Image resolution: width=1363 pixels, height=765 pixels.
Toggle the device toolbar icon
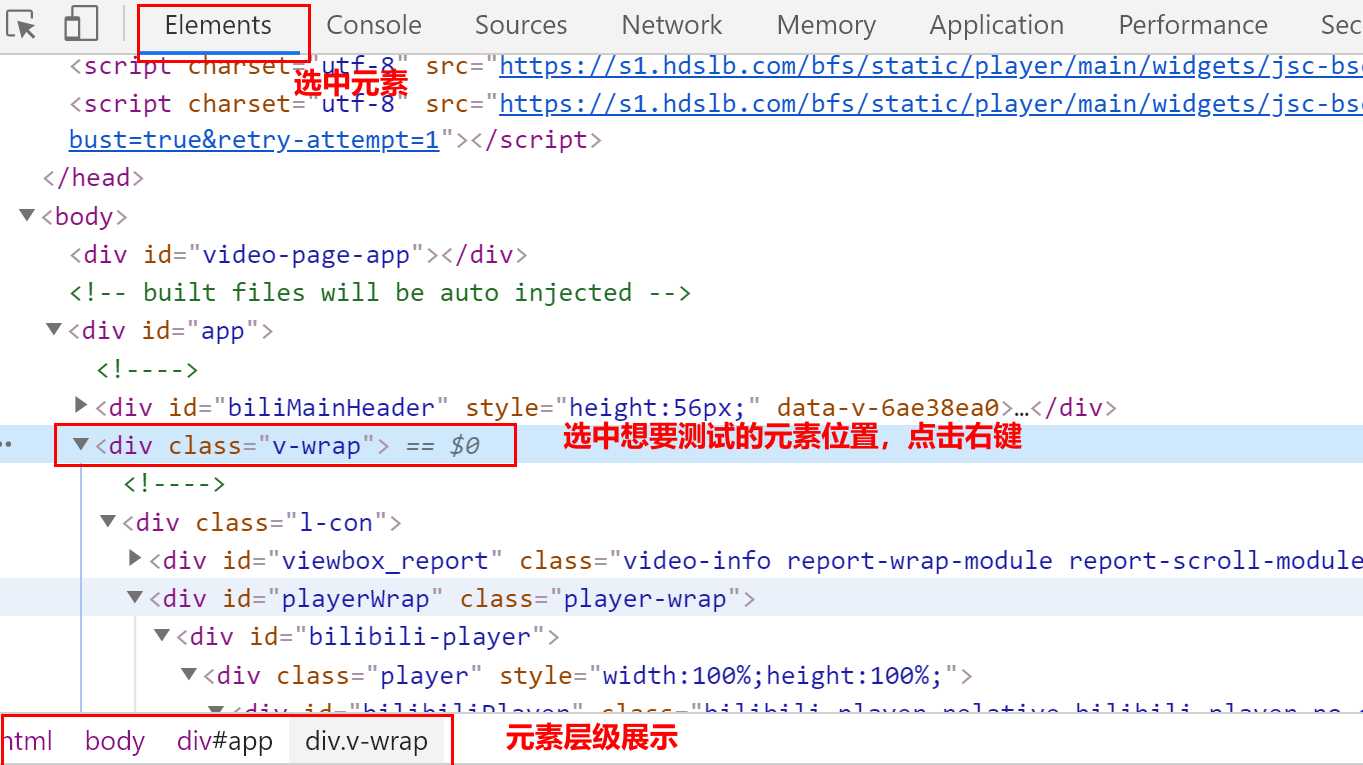point(81,25)
